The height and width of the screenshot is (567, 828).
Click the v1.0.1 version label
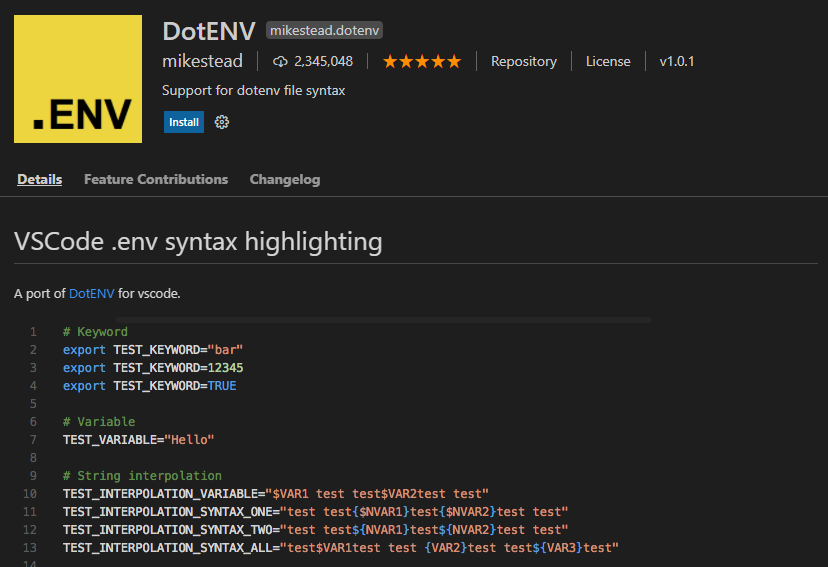[x=676, y=61]
